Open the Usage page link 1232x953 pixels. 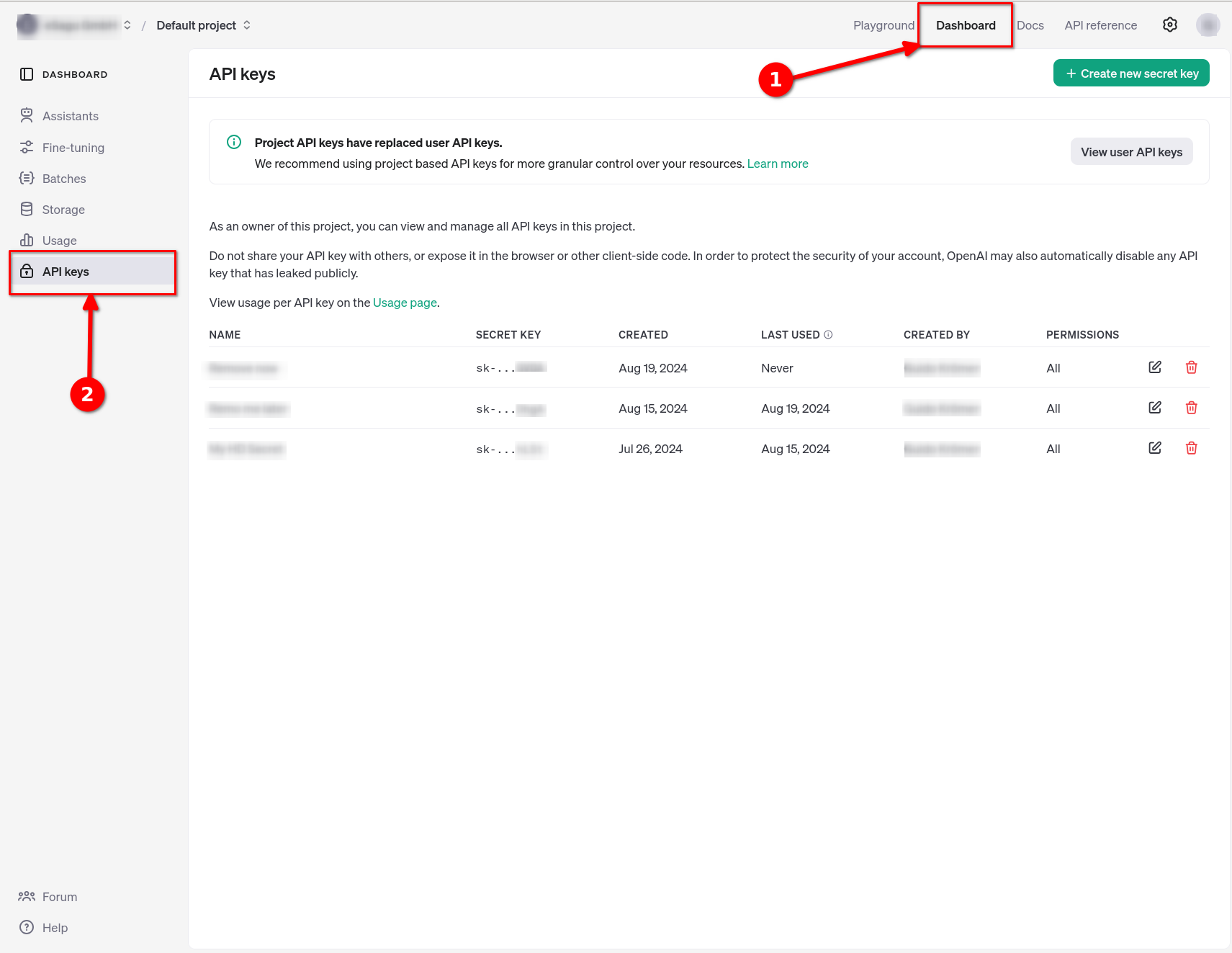[x=404, y=303]
